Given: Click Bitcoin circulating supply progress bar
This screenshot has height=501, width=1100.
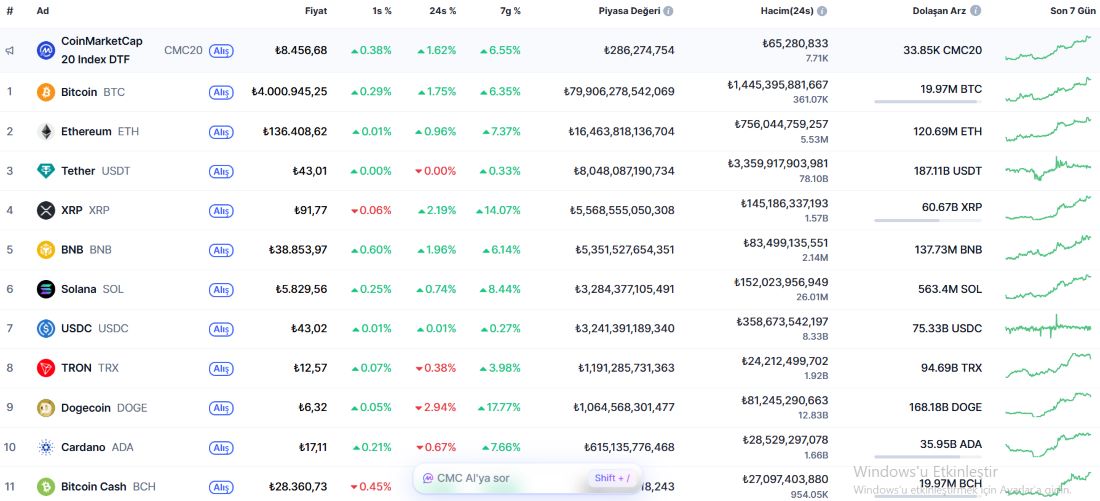Looking at the screenshot, I should pyautogui.click(x=927, y=102).
